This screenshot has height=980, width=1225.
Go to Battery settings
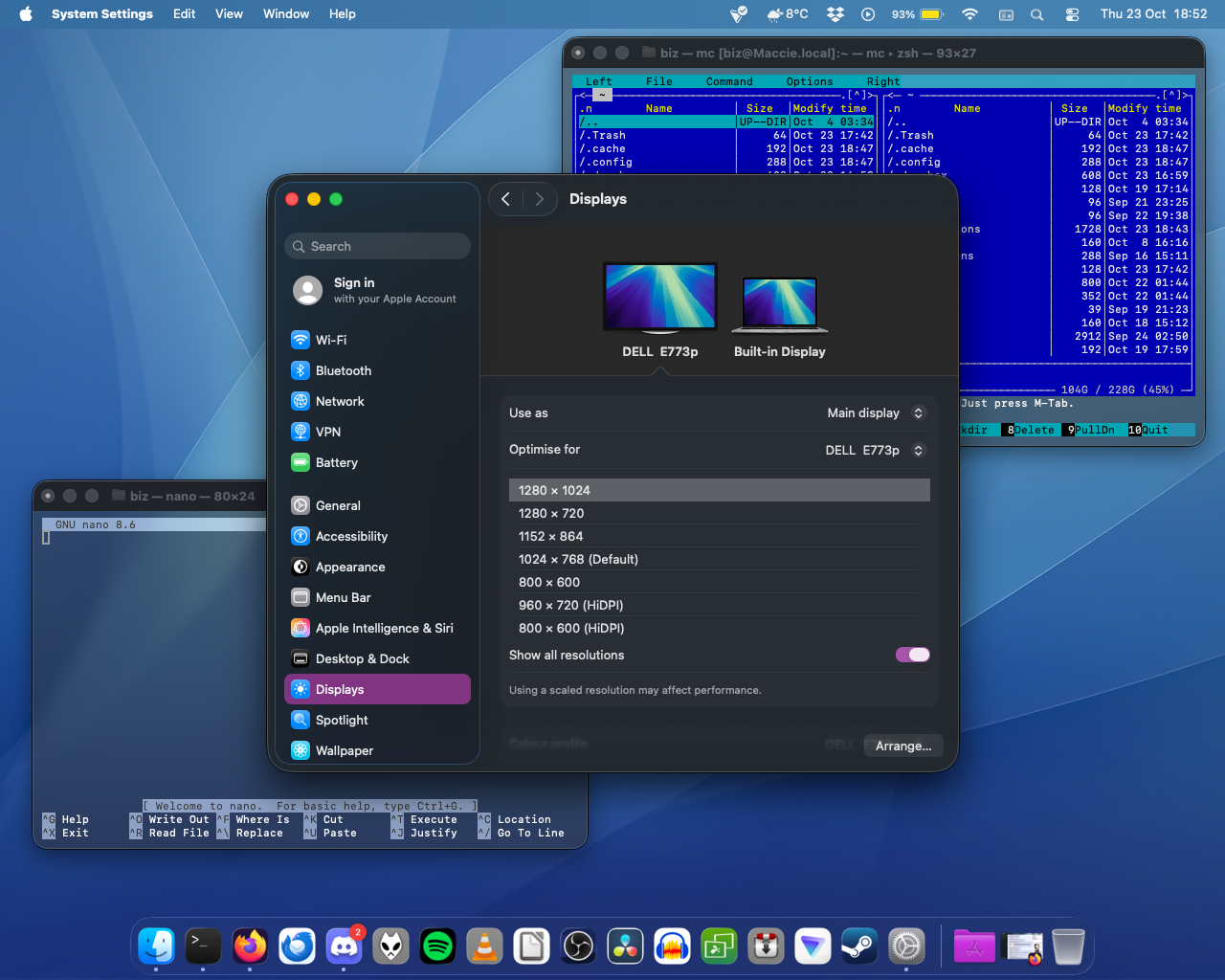(x=336, y=462)
